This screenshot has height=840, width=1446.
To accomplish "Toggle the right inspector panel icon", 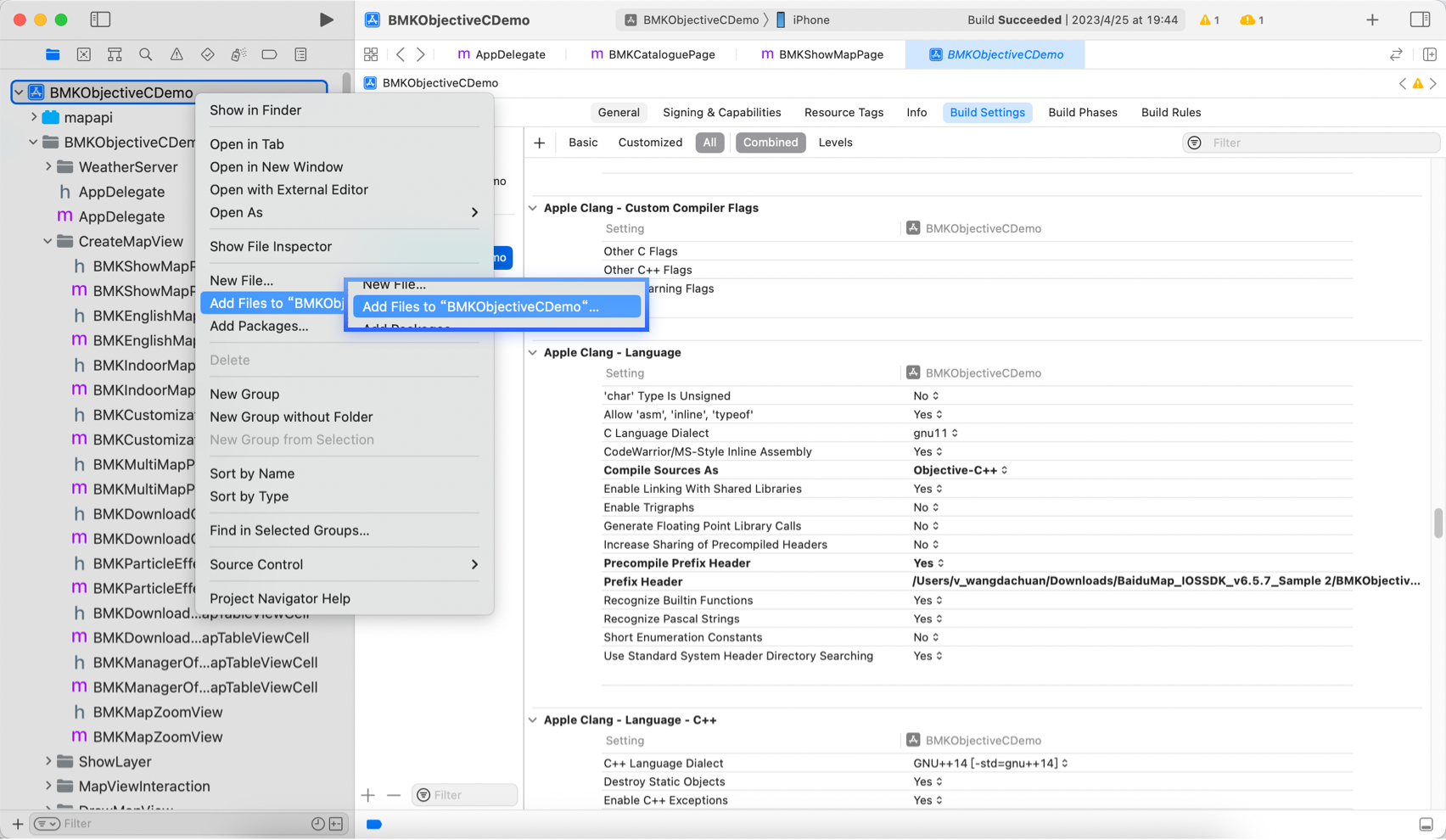I will [1420, 20].
